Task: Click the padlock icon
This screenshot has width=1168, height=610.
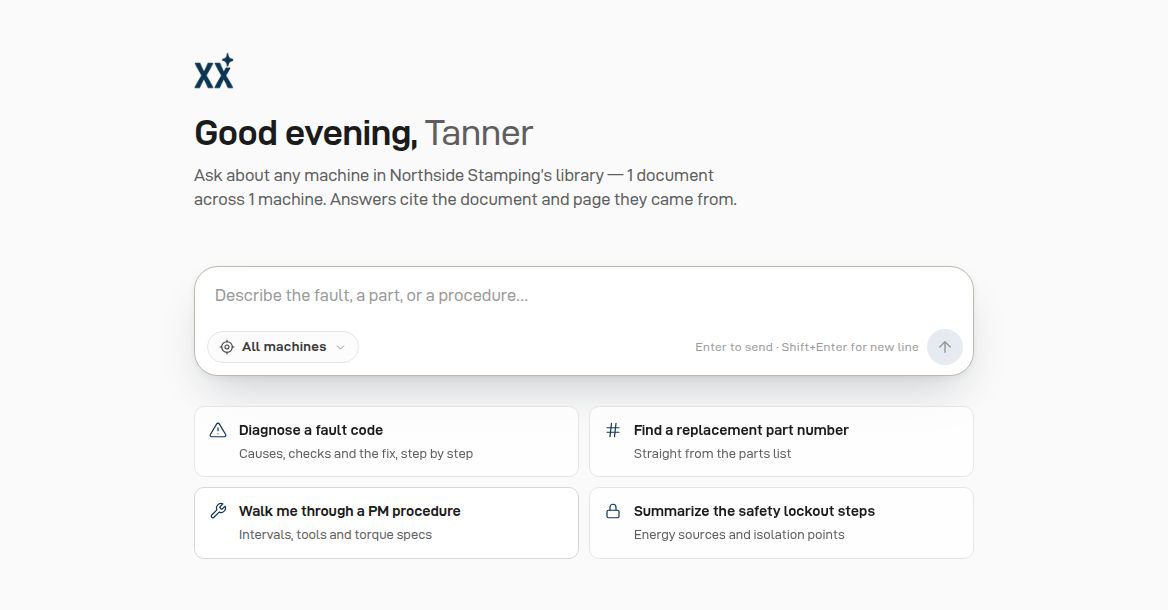Action: [x=612, y=511]
